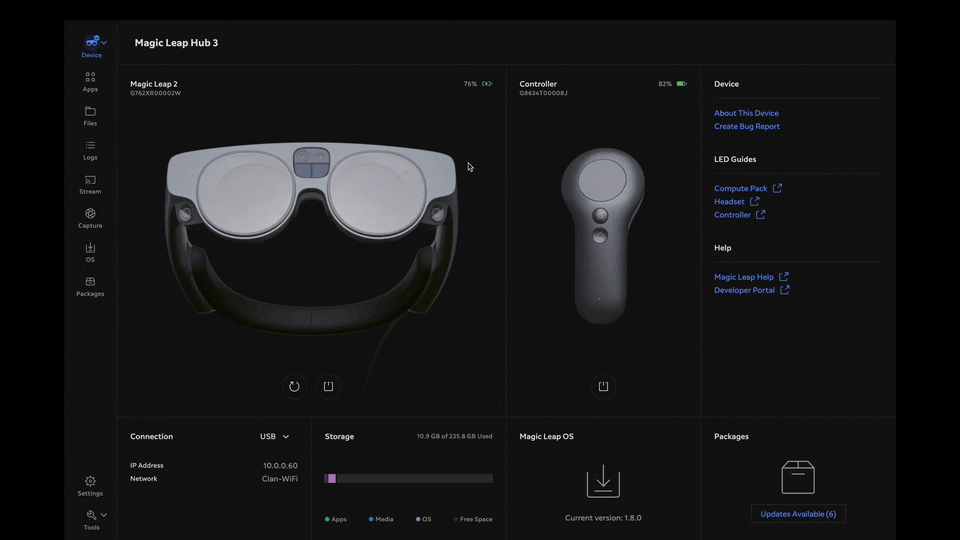Viewport: 960px width, 540px height.
Task: Click the Magic Leap 2 battery icon
Action: [x=487, y=84]
